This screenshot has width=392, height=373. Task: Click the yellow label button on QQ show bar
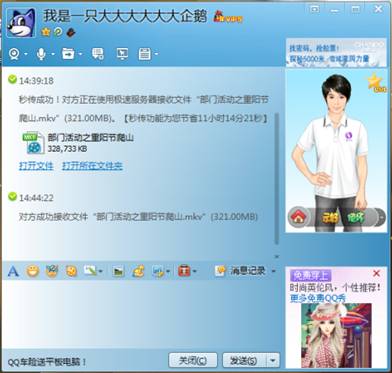click(330, 218)
